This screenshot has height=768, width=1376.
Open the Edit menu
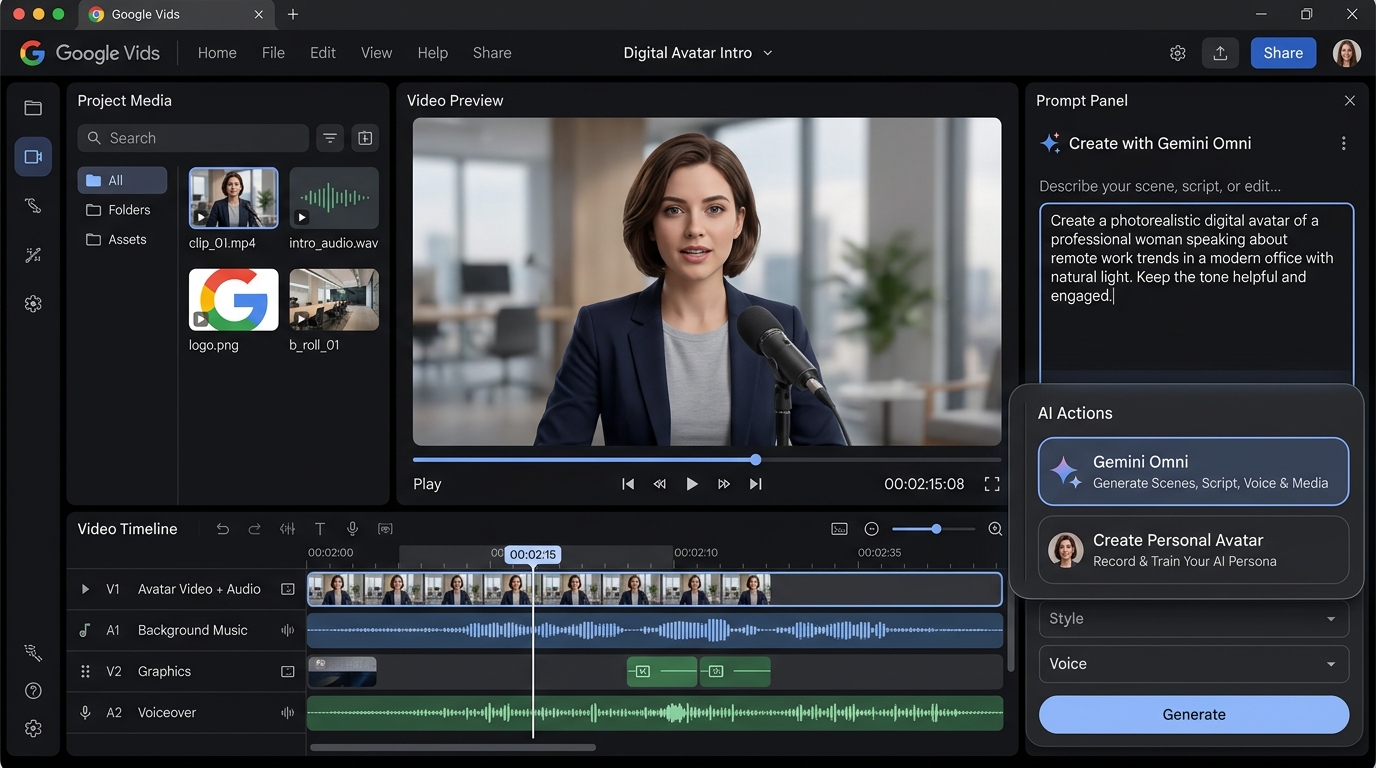[x=323, y=53]
